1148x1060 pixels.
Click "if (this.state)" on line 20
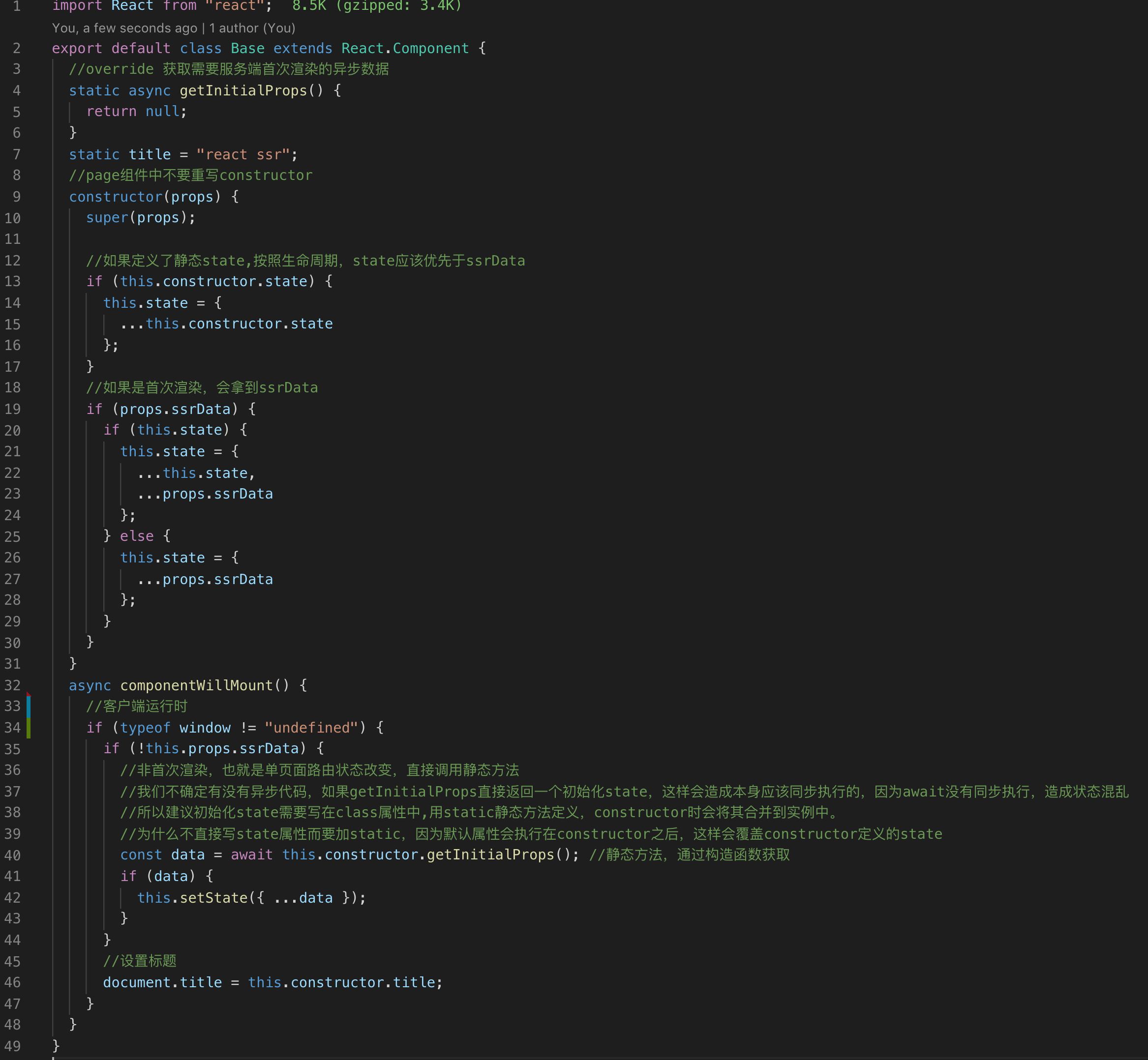click(x=166, y=430)
